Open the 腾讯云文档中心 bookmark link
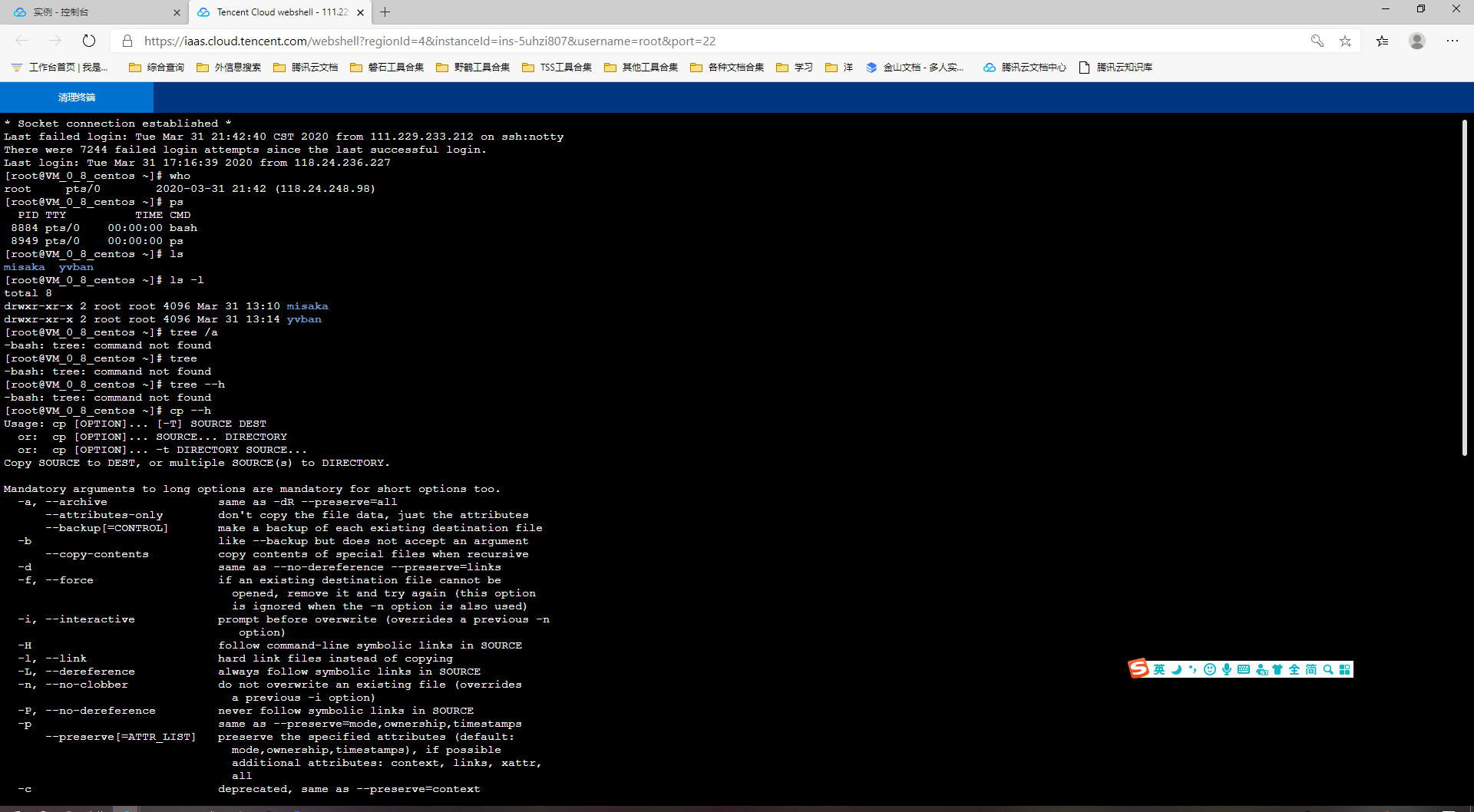Image resolution: width=1474 pixels, height=812 pixels. coord(1025,68)
